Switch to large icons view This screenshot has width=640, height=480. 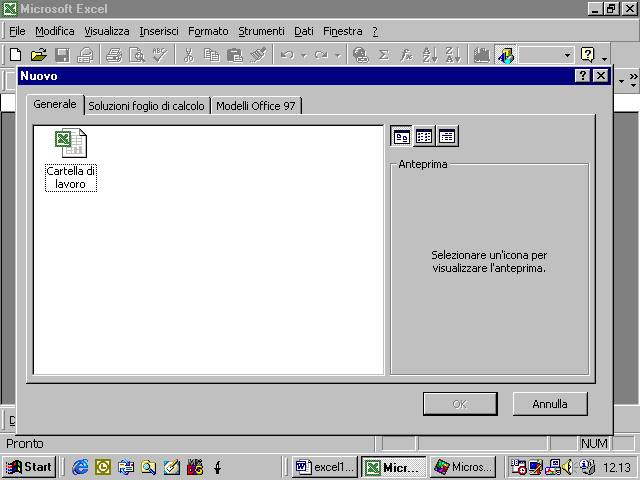(402, 136)
